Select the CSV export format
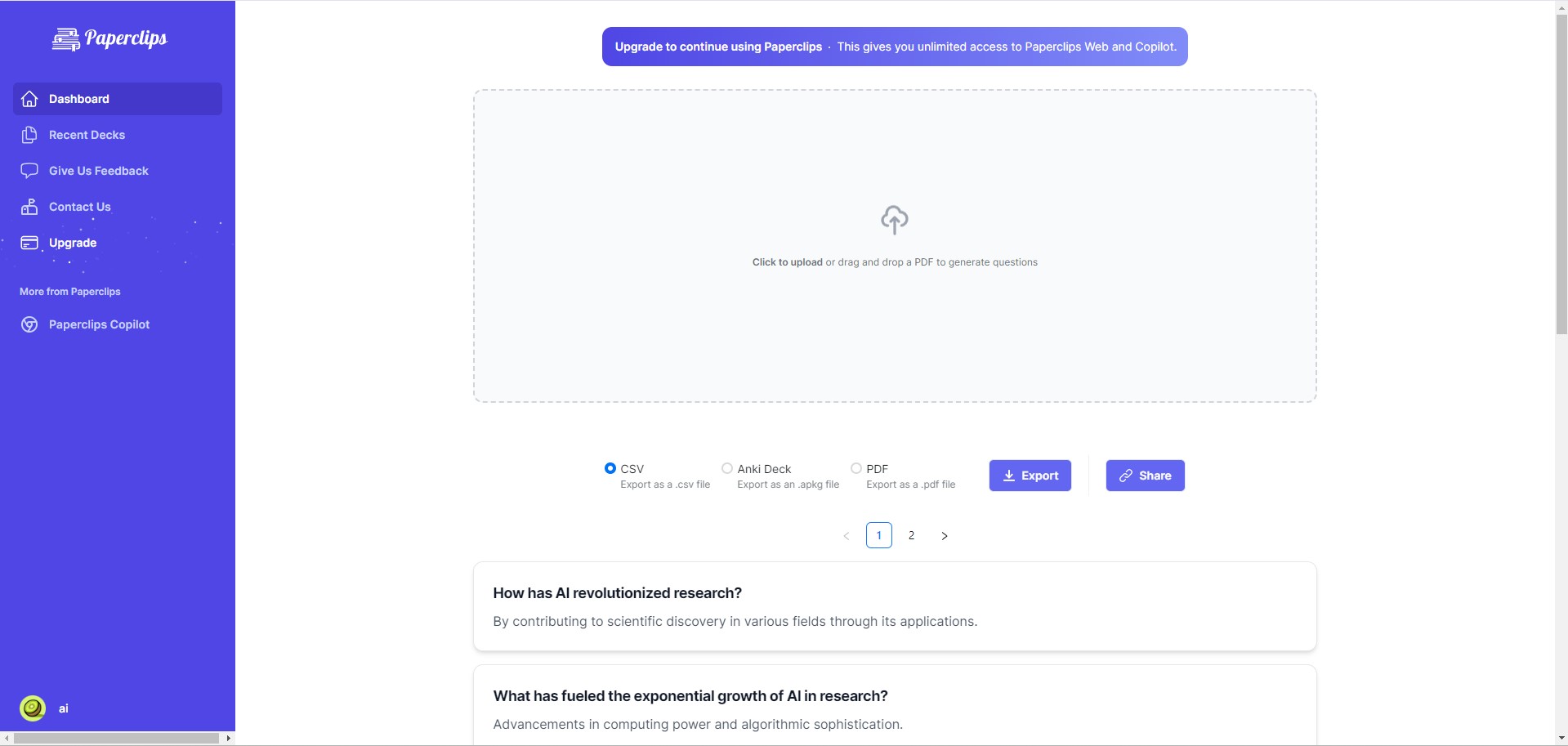Image resolution: width=1568 pixels, height=746 pixels. tap(610, 468)
